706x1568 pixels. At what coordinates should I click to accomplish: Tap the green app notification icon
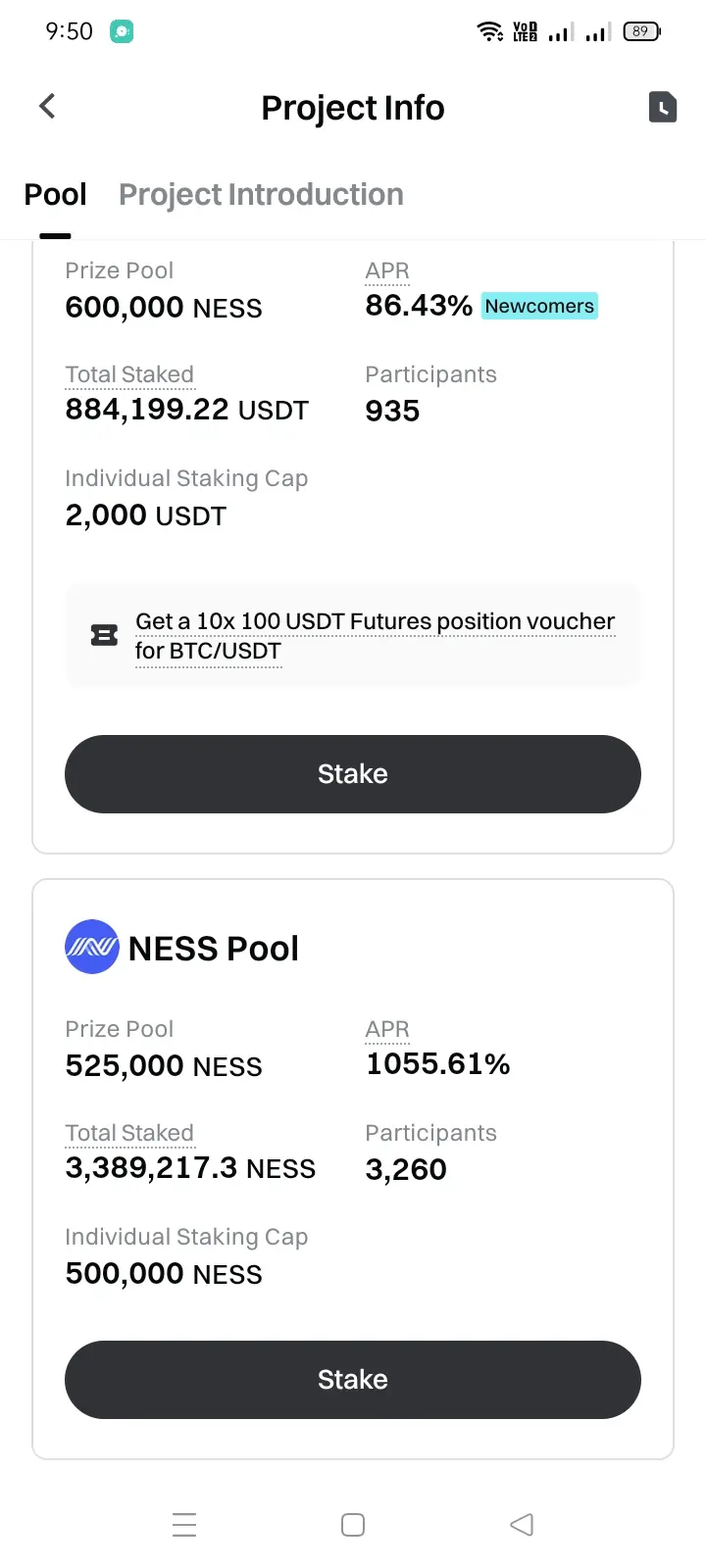tap(122, 31)
